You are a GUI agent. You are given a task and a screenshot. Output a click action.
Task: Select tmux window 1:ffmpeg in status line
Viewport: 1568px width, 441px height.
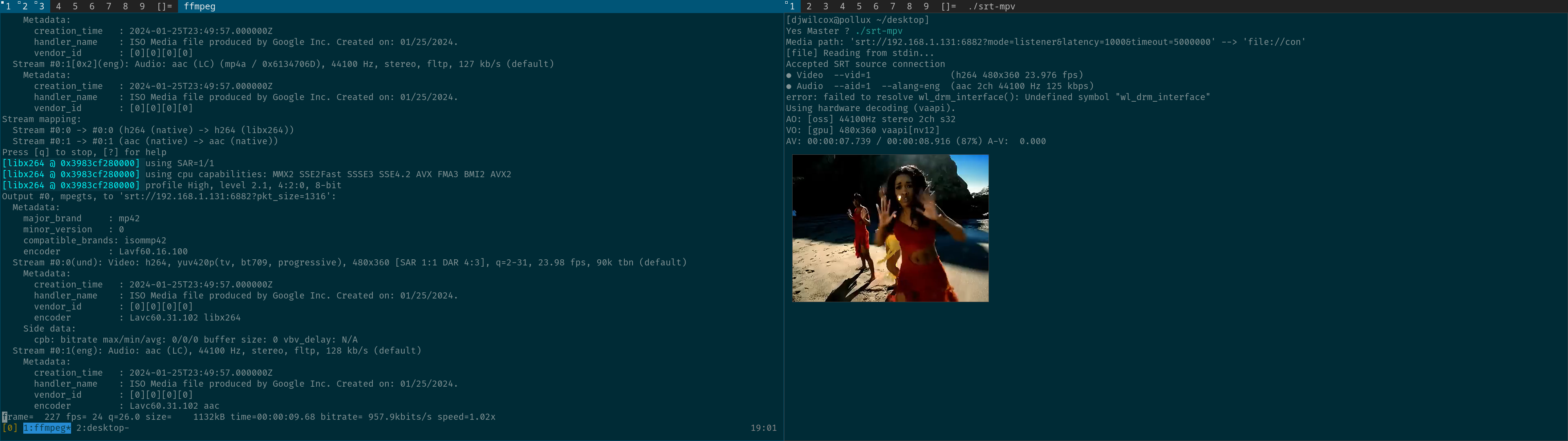tap(47, 428)
